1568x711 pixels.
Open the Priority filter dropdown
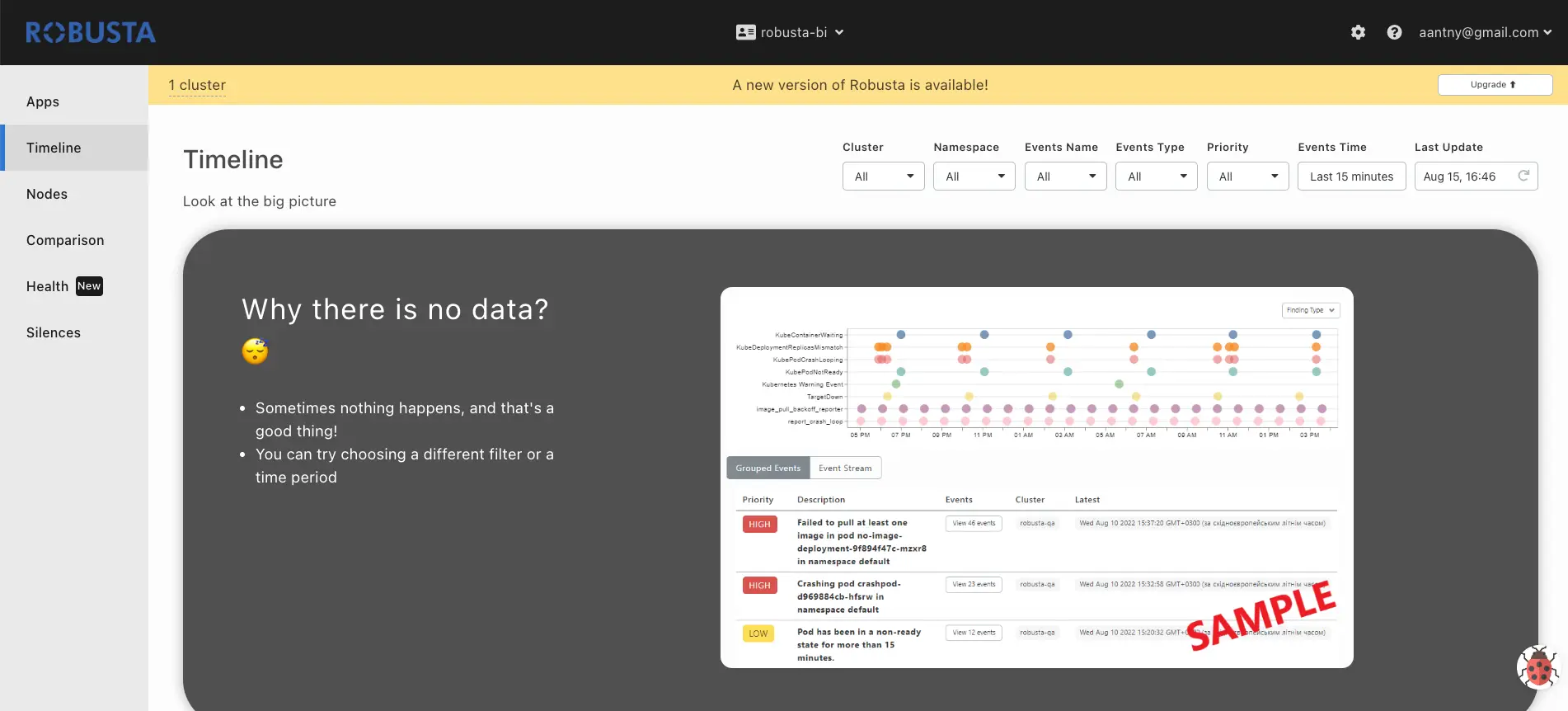point(1247,177)
